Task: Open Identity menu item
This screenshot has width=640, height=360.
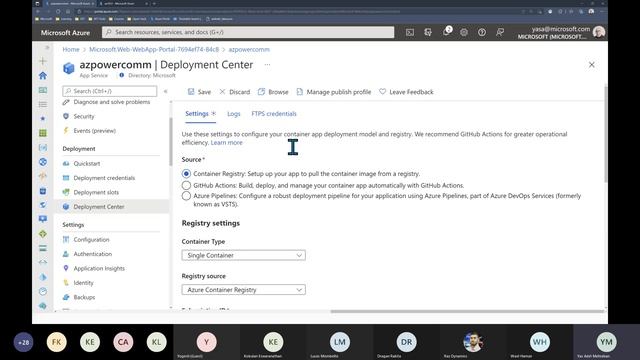Action: [83, 283]
